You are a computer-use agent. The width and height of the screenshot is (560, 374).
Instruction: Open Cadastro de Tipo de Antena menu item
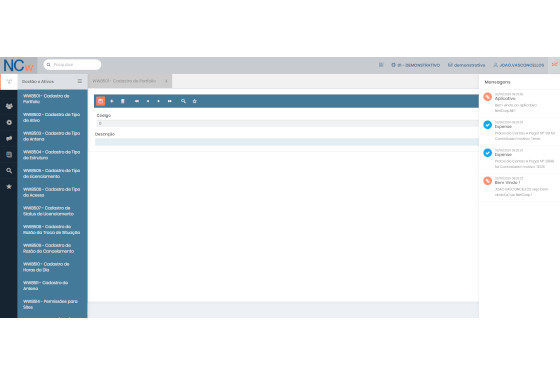pos(52,136)
